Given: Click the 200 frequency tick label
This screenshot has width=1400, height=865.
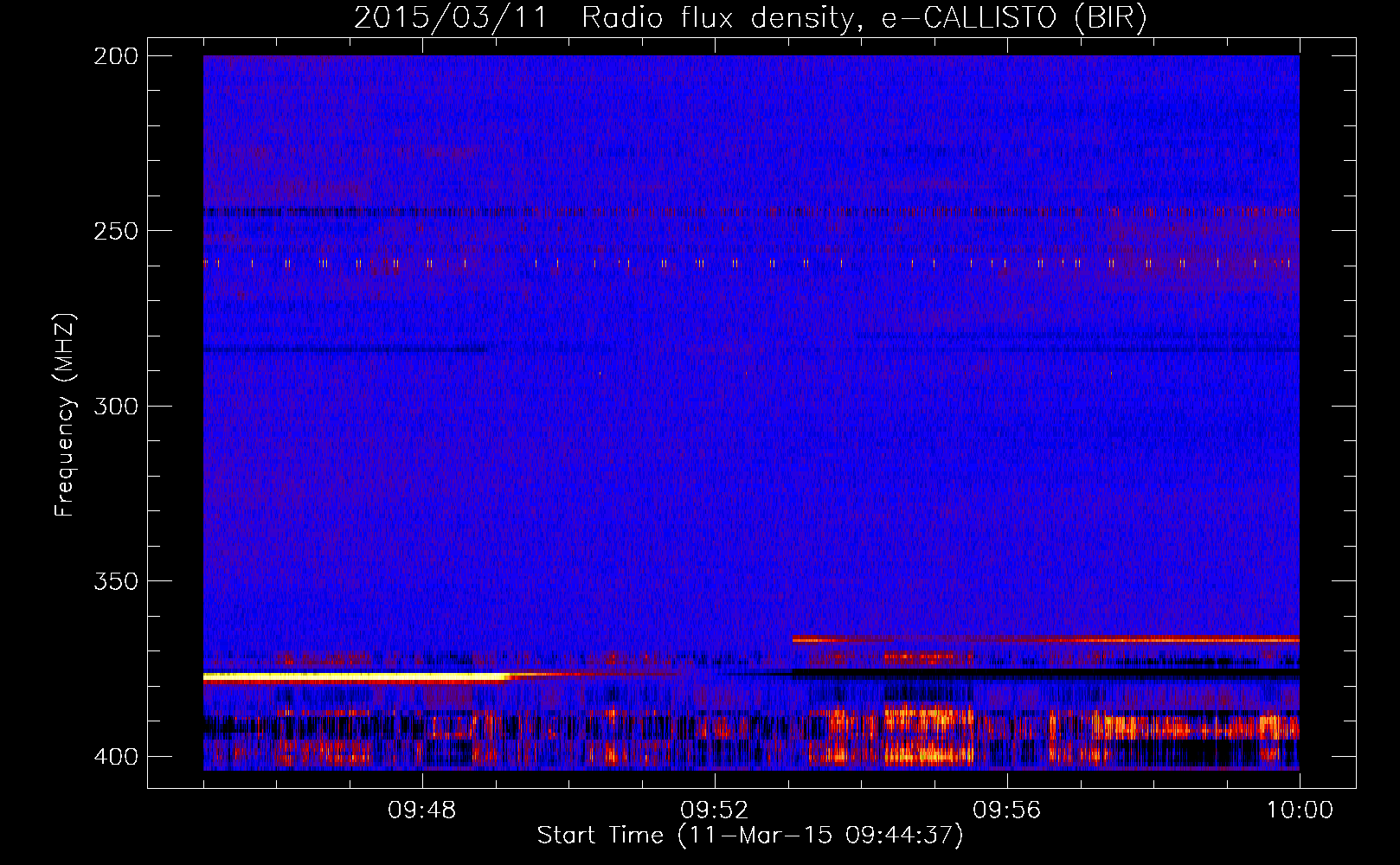Looking at the screenshot, I should [116, 56].
